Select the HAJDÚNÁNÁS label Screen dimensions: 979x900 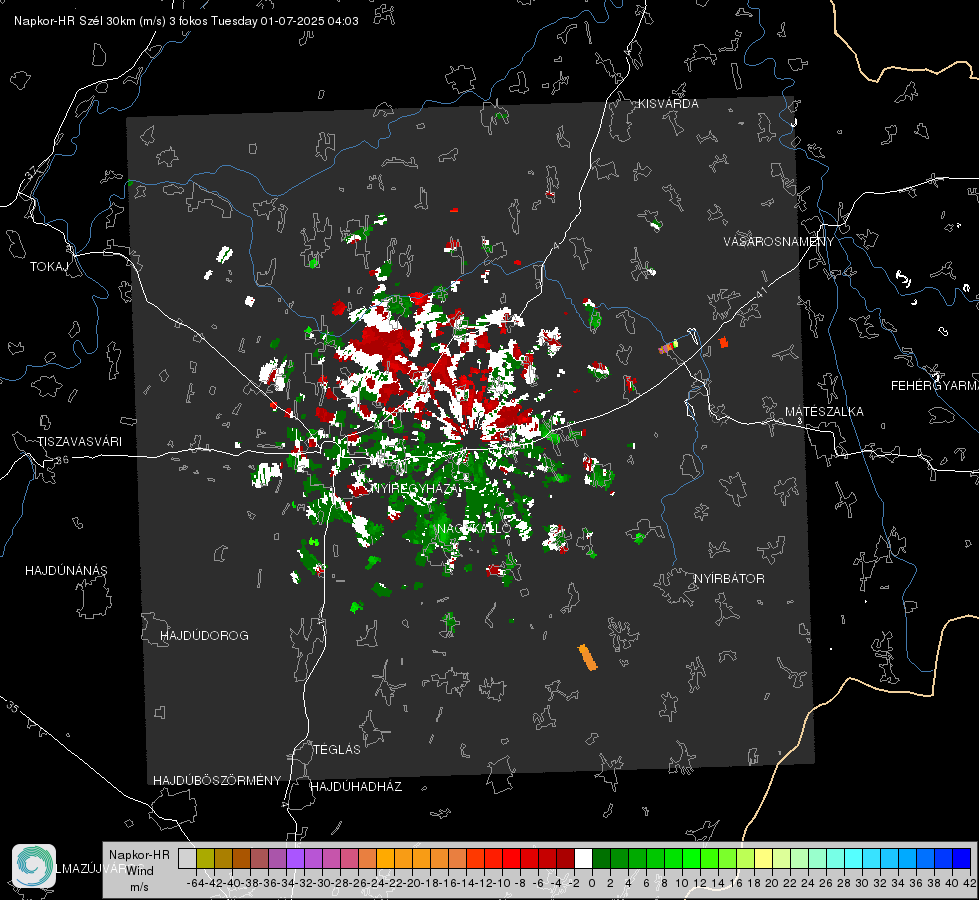pyautogui.click(x=66, y=571)
